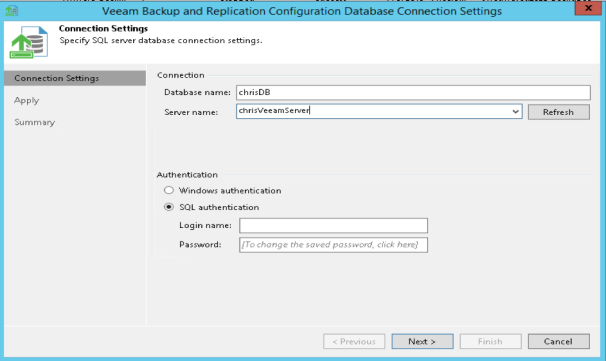Click the Veeam title bar app icon

point(11,11)
